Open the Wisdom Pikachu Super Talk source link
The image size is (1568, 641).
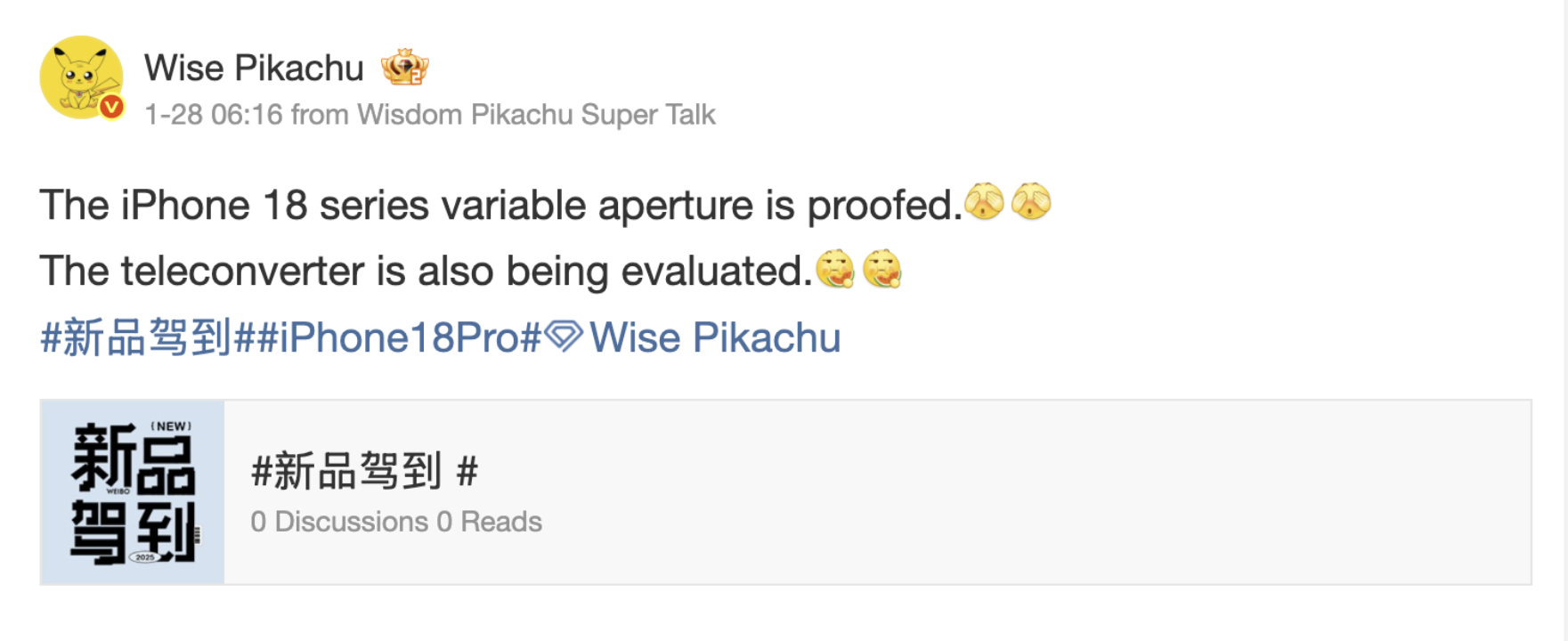tap(536, 115)
